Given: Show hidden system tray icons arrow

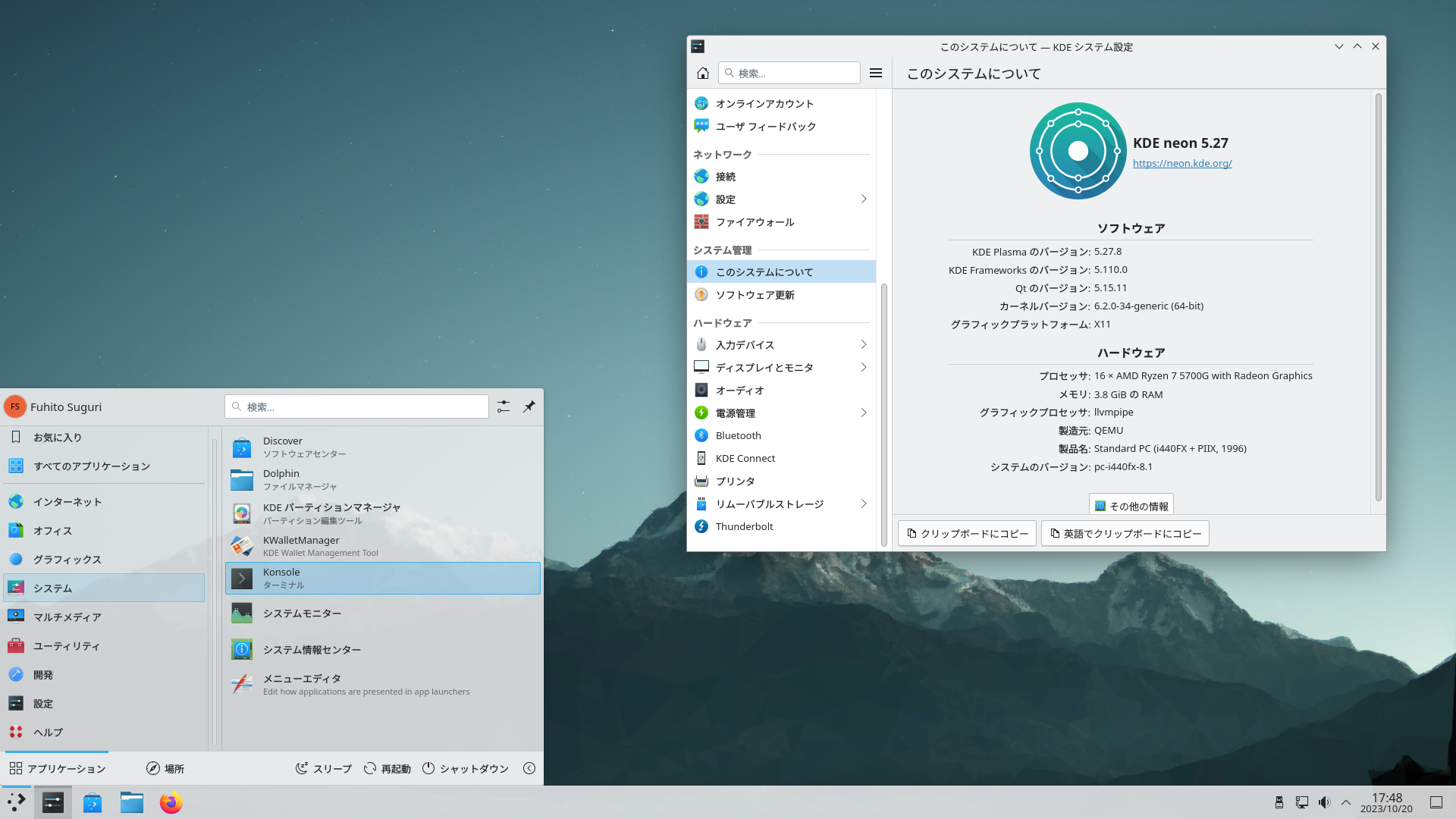Looking at the screenshot, I should coord(1346,802).
